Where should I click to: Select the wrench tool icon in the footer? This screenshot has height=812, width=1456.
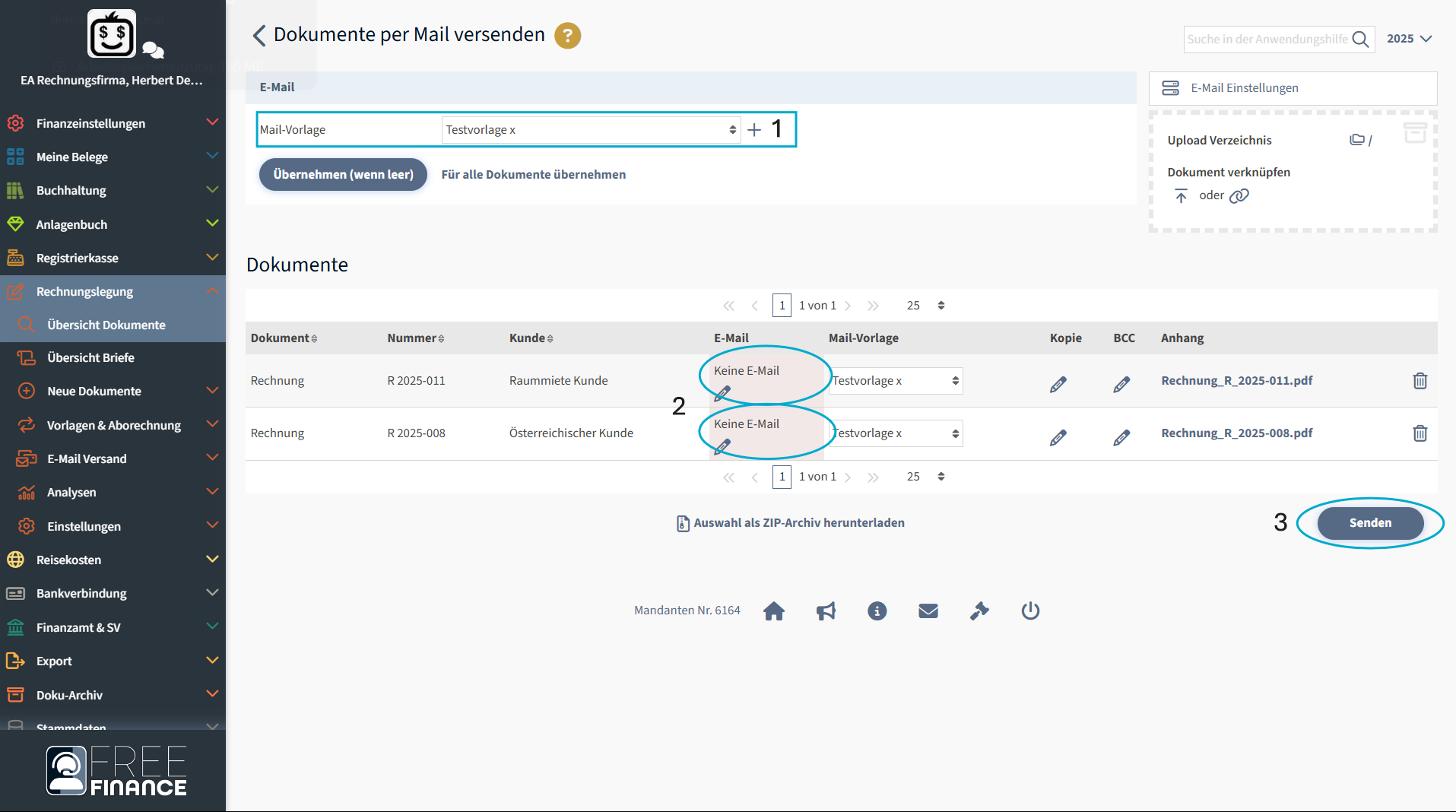pos(979,611)
